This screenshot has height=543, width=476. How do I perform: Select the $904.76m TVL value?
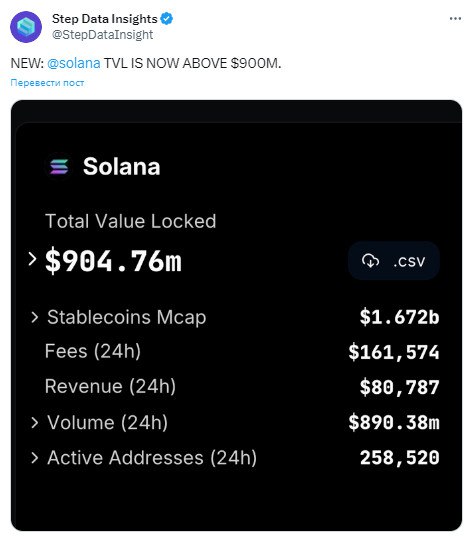tap(113, 260)
